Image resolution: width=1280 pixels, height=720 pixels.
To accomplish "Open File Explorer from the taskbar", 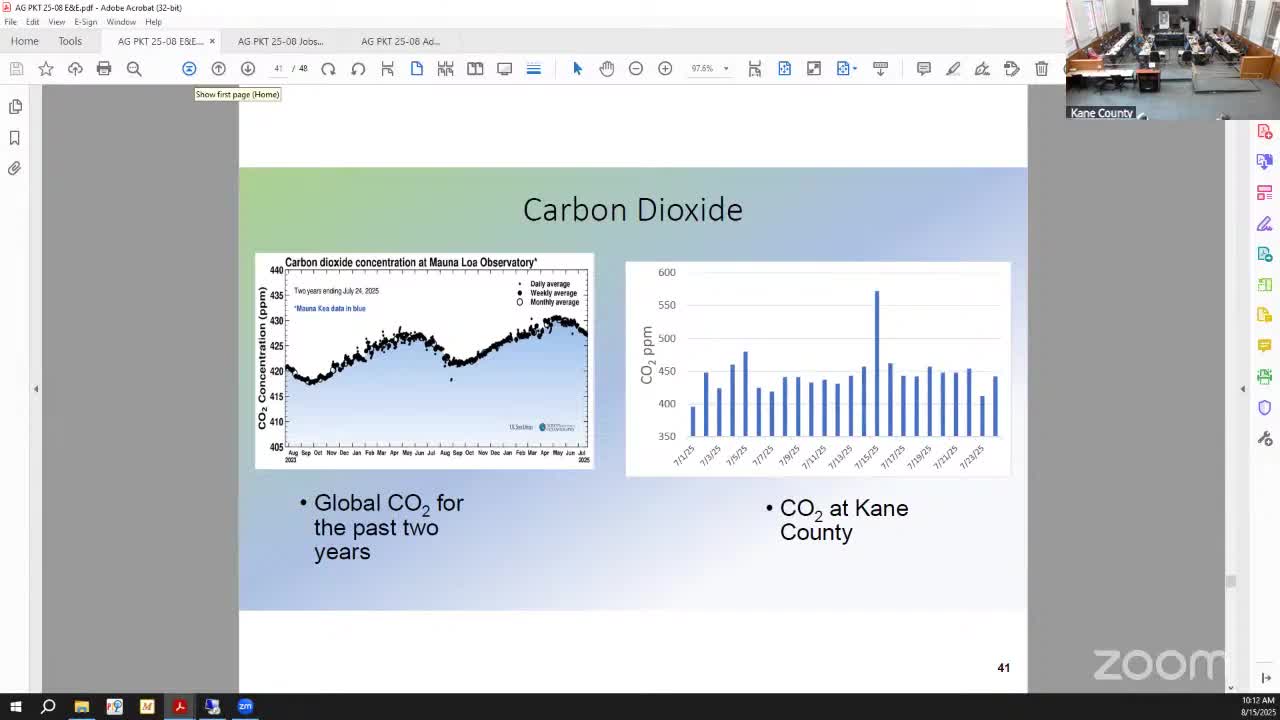I will click(82, 707).
